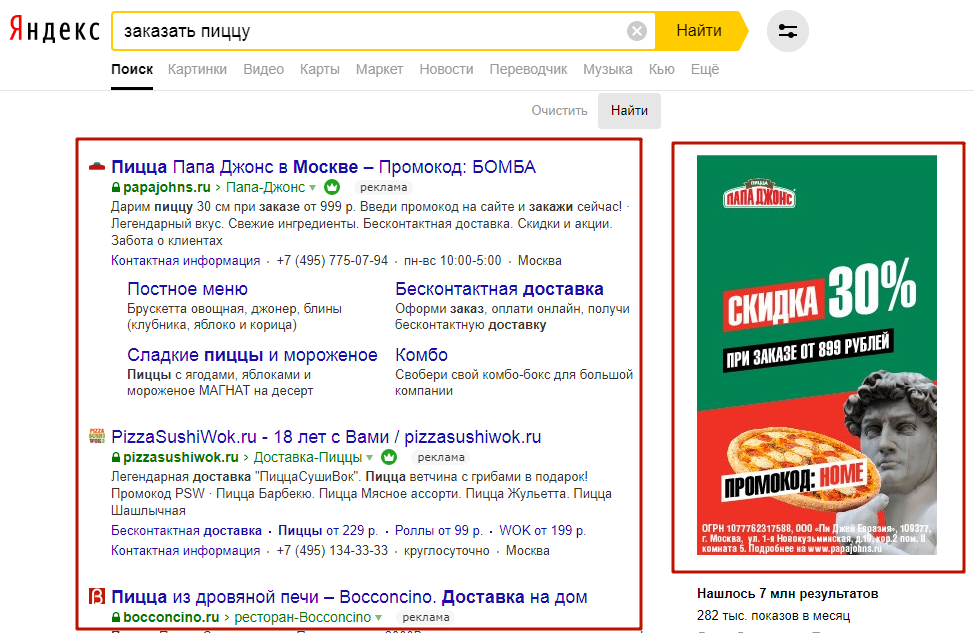The image size is (974, 633).
Task: Click the Папа-Джонс breadcrumb text
Action: click(265, 187)
